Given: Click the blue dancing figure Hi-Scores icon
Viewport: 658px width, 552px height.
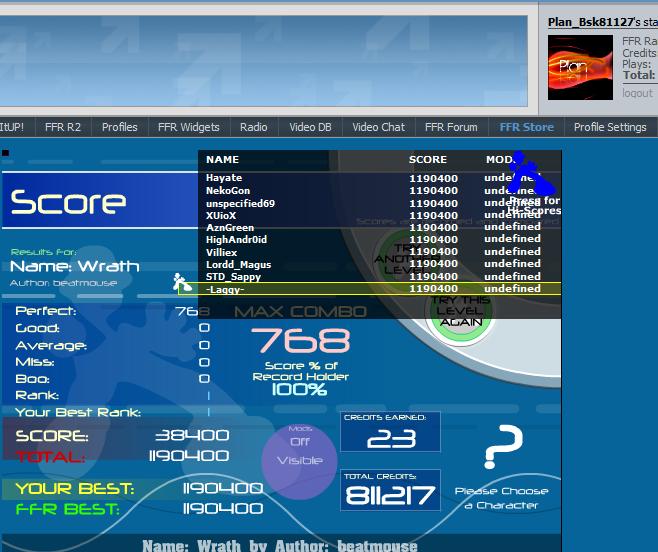Looking at the screenshot, I should coord(530,173).
